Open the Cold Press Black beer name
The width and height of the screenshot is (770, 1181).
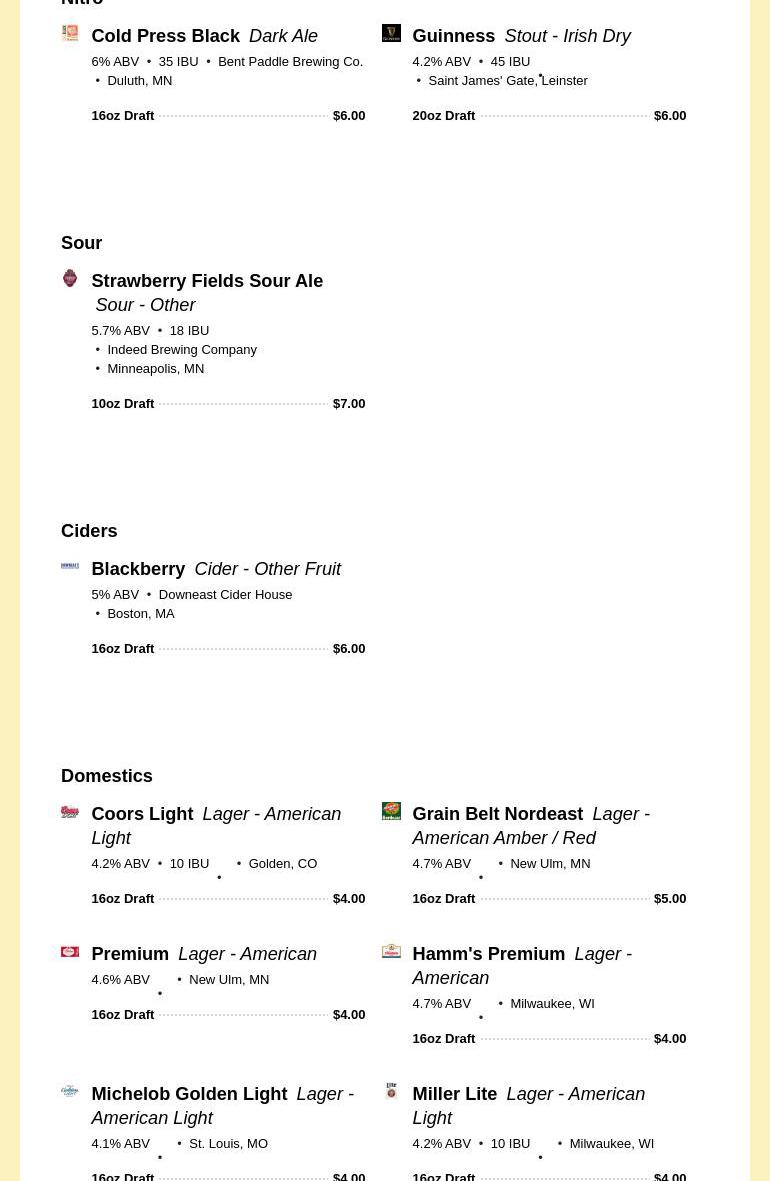(165, 36)
